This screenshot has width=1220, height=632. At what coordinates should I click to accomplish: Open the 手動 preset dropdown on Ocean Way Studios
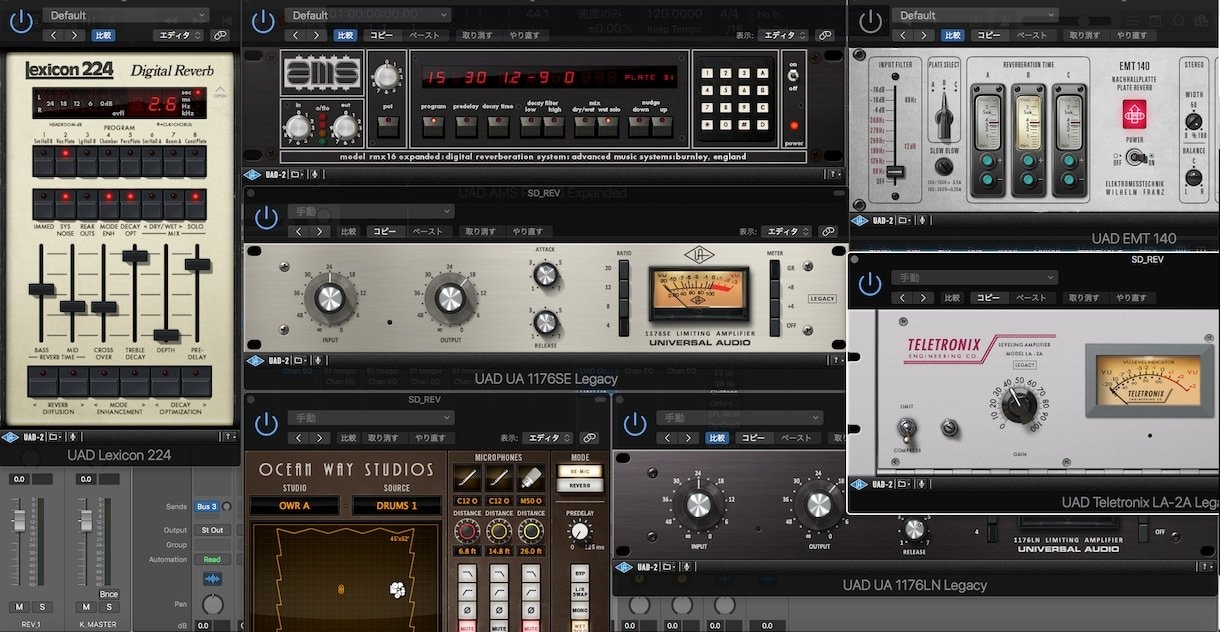pos(370,417)
